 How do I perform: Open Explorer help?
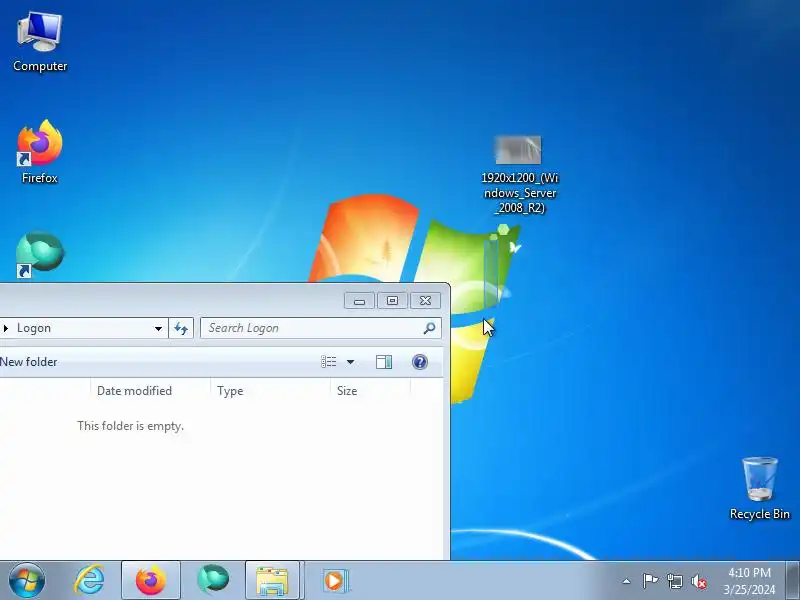pos(420,362)
